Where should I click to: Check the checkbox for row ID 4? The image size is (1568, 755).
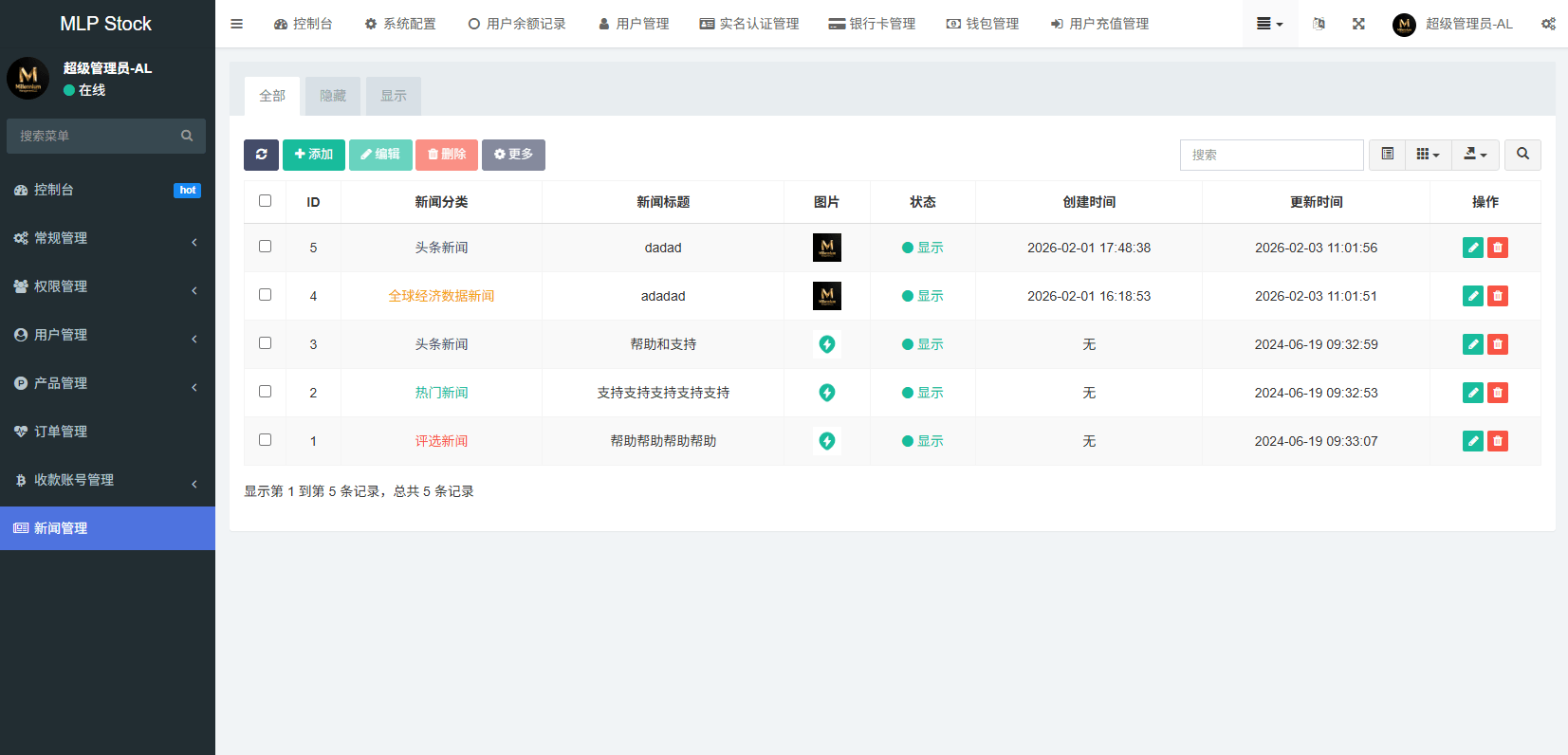pos(265,295)
